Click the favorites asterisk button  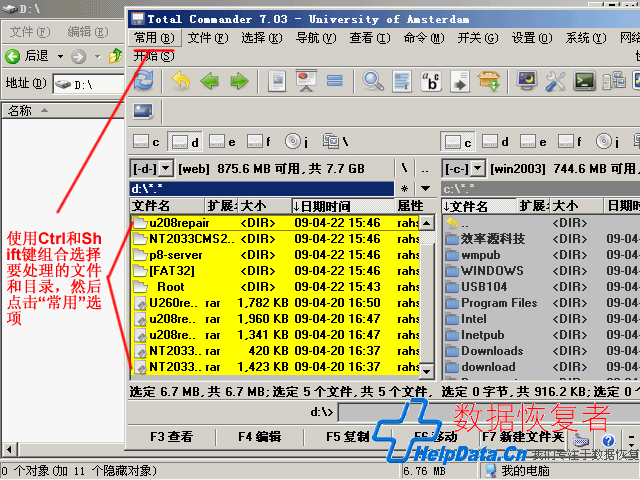(404, 189)
